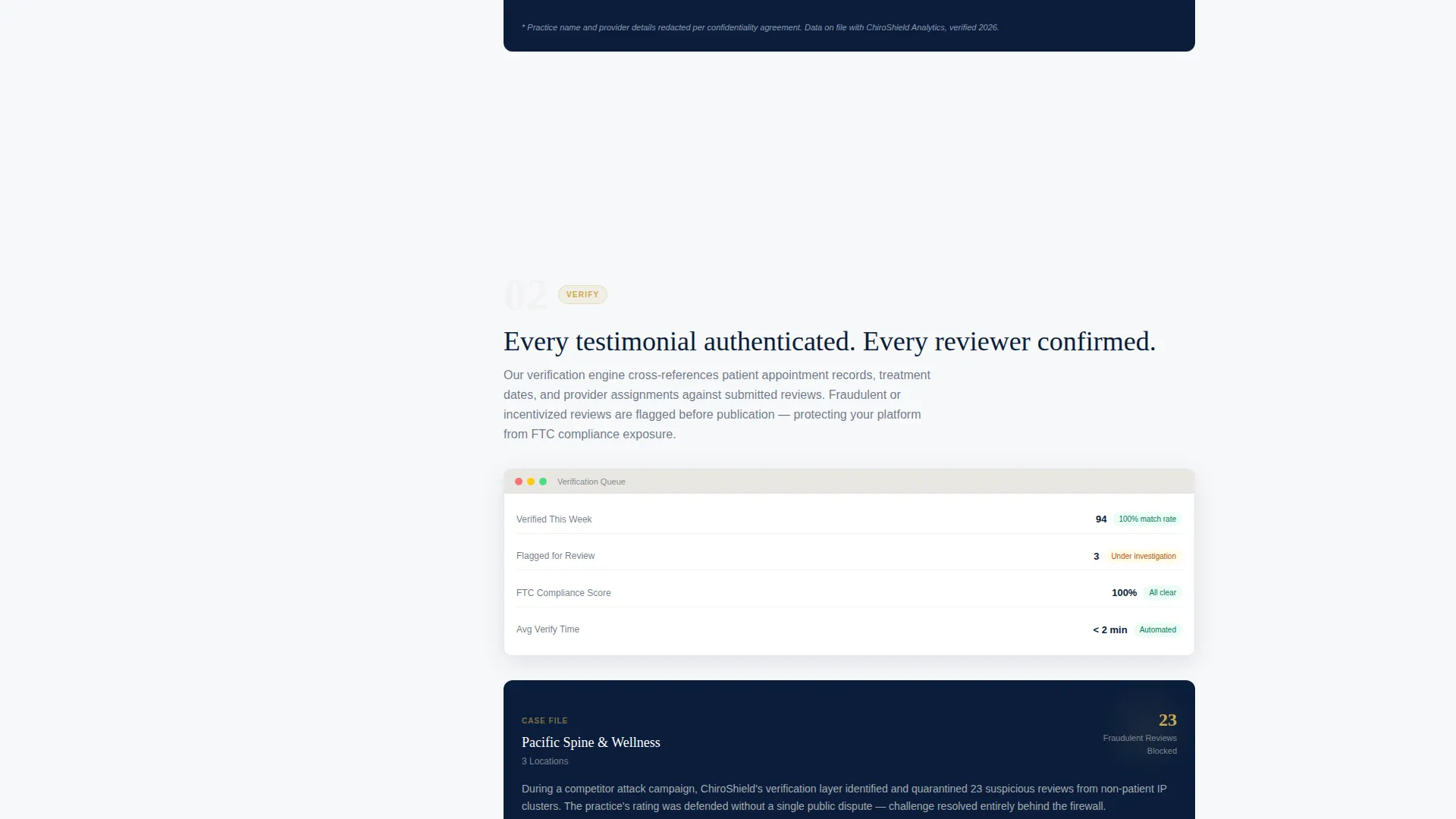Click the All clear status badge
Image resolution: width=1456 pixels, height=819 pixels.
click(1163, 593)
